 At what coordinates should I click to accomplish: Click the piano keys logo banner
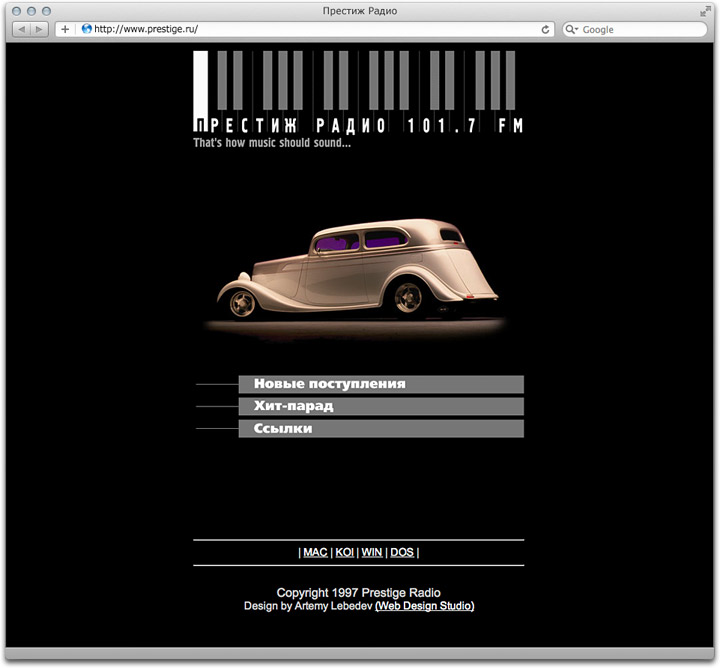coord(358,92)
